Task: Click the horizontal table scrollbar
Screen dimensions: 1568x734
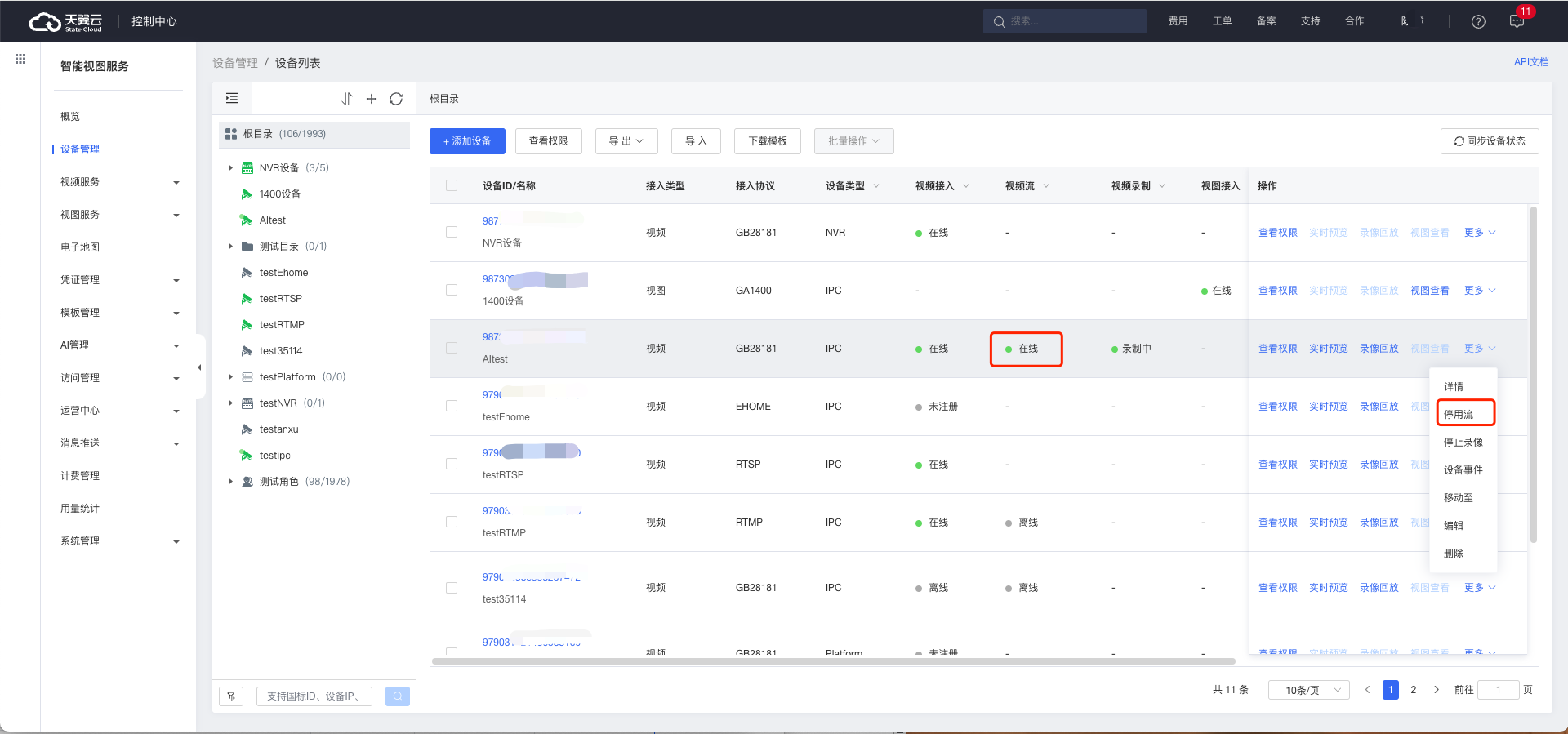Action: (x=833, y=661)
